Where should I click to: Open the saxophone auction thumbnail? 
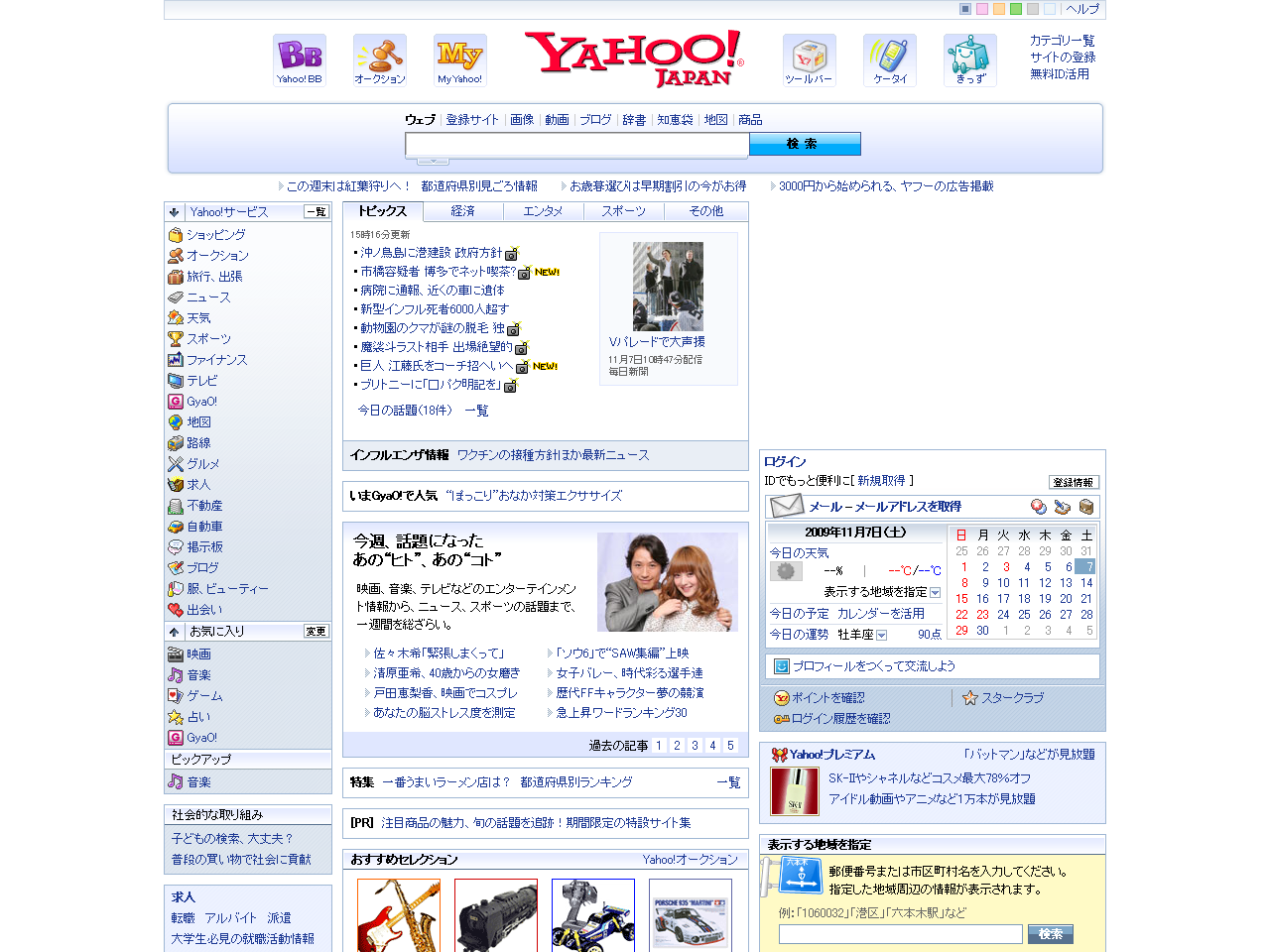click(x=399, y=915)
